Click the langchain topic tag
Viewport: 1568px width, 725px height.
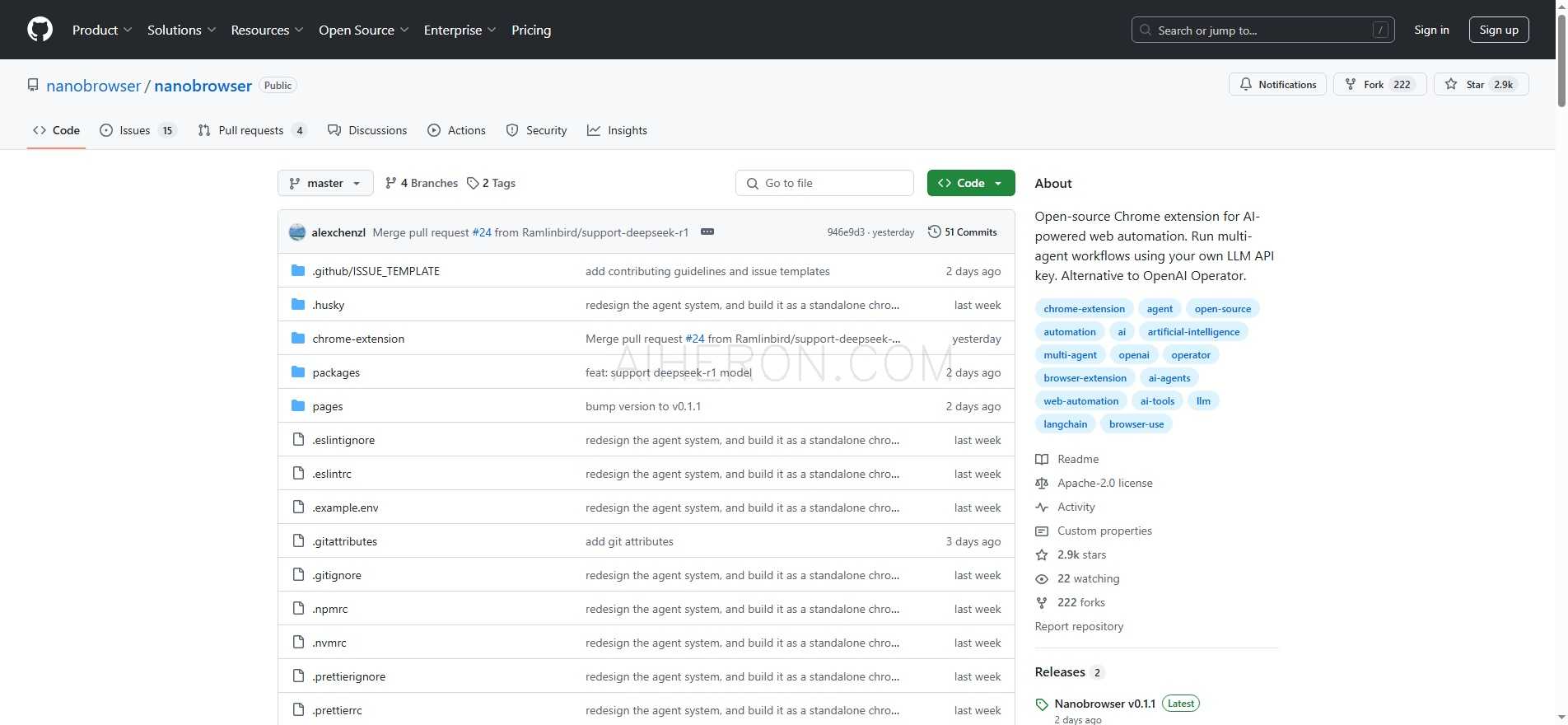1065,424
